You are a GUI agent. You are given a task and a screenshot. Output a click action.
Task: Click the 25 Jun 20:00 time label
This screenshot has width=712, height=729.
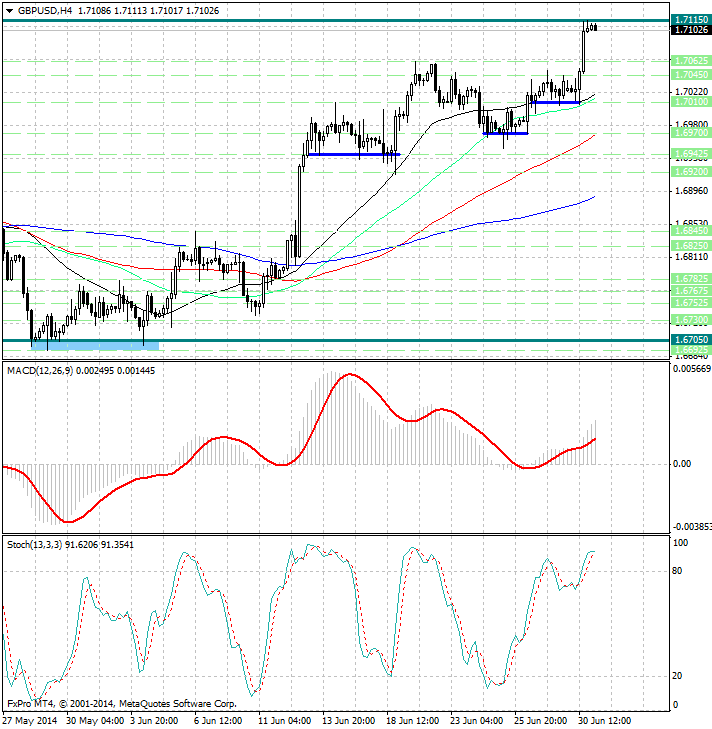click(x=540, y=721)
